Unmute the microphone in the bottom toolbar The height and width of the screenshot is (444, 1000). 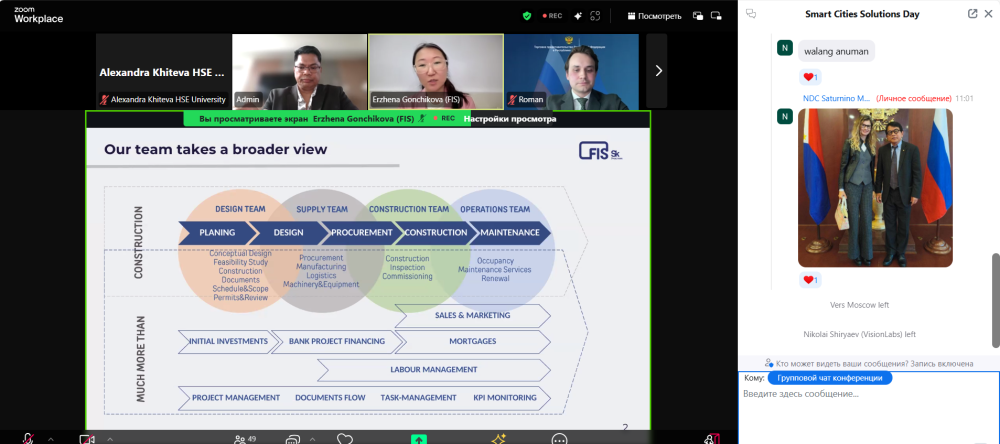point(27,438)
